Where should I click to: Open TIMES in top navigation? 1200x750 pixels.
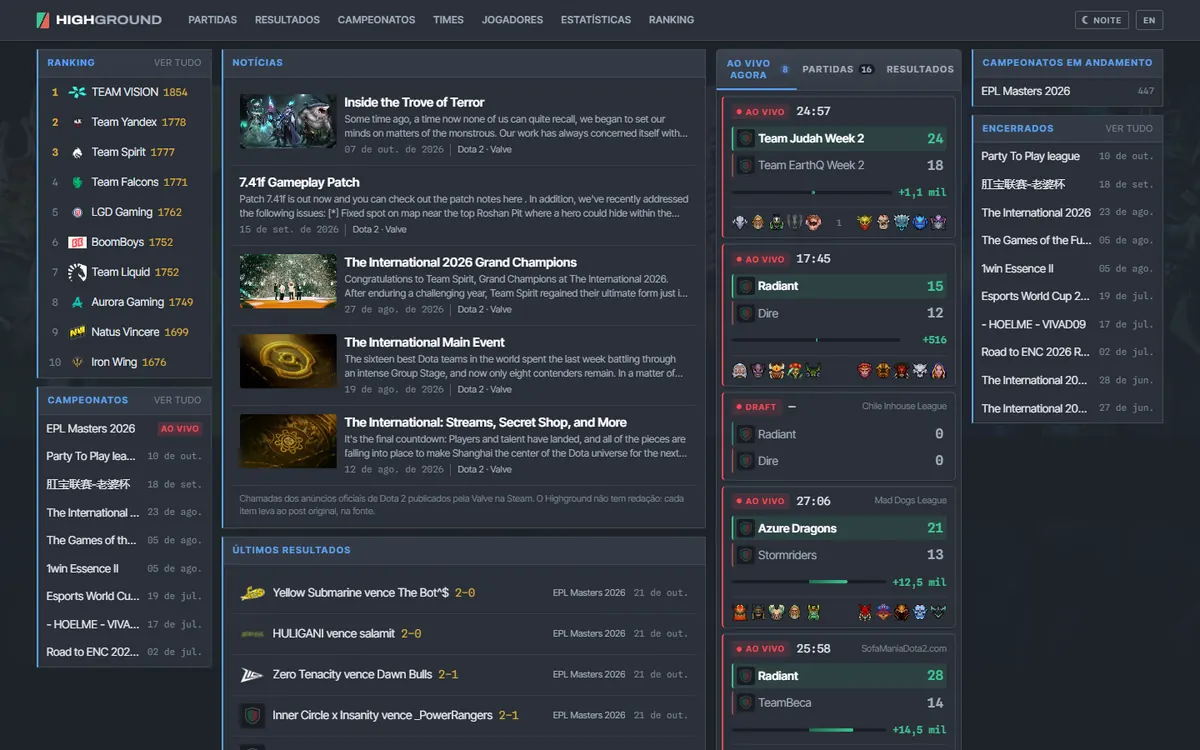click(x=448, y=20)
